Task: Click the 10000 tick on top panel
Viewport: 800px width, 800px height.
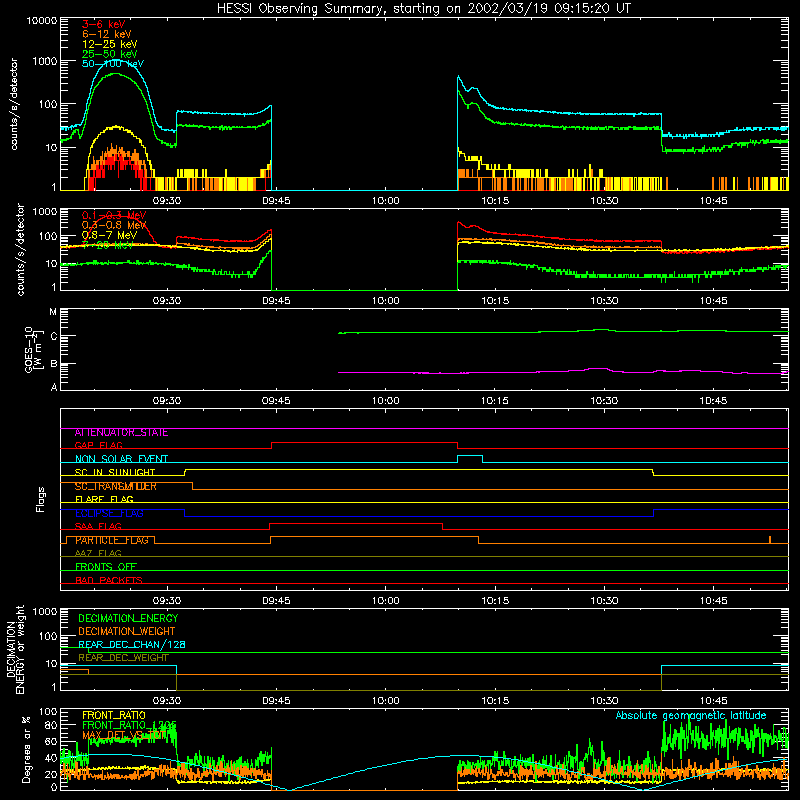Action: pos(42,21)
